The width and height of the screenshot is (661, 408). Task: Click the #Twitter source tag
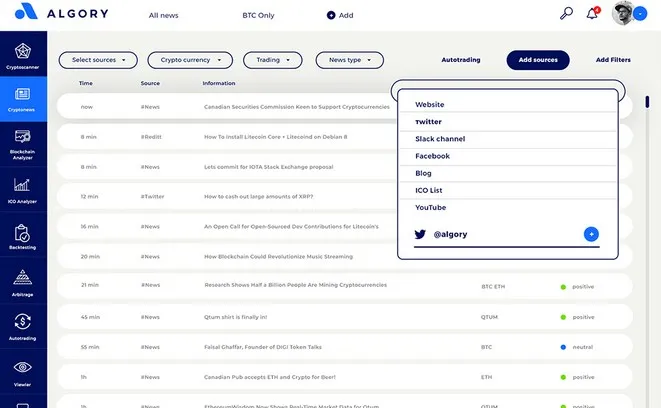pyautogui.click(x=152, y=196)
